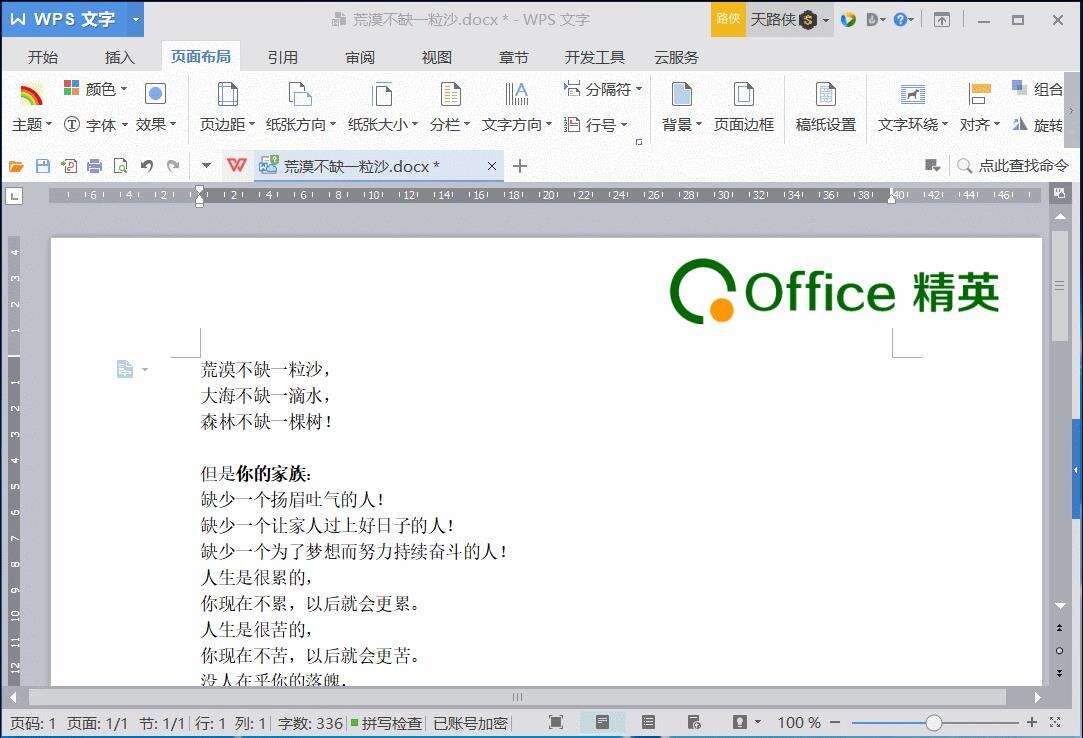
Task: Expand the quick access toolbar customize arrow
Action: 206,166
